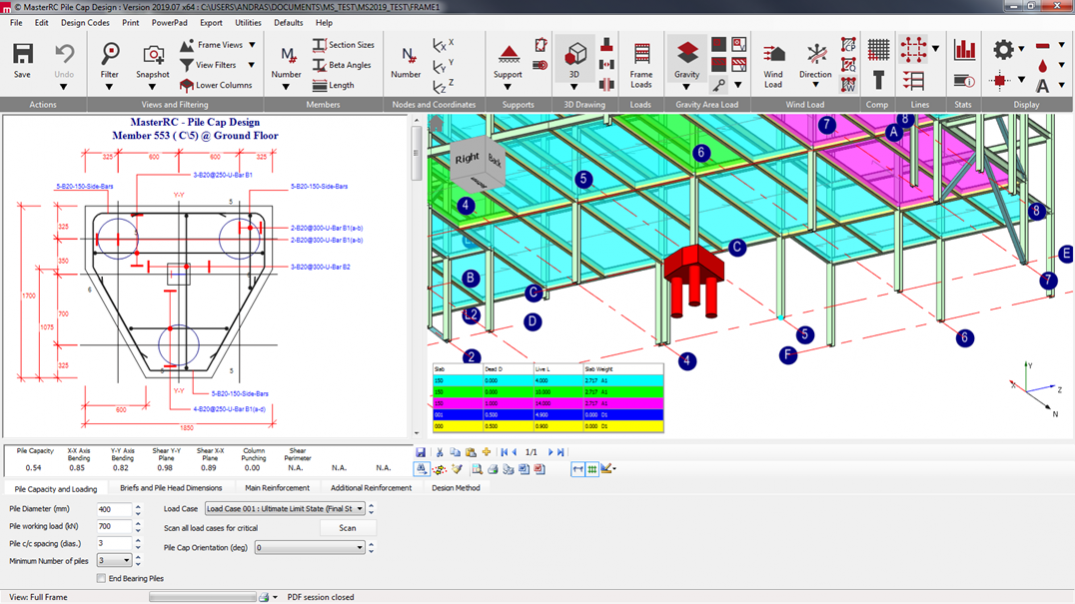Click the Lower Columns icon

[186, 86]
